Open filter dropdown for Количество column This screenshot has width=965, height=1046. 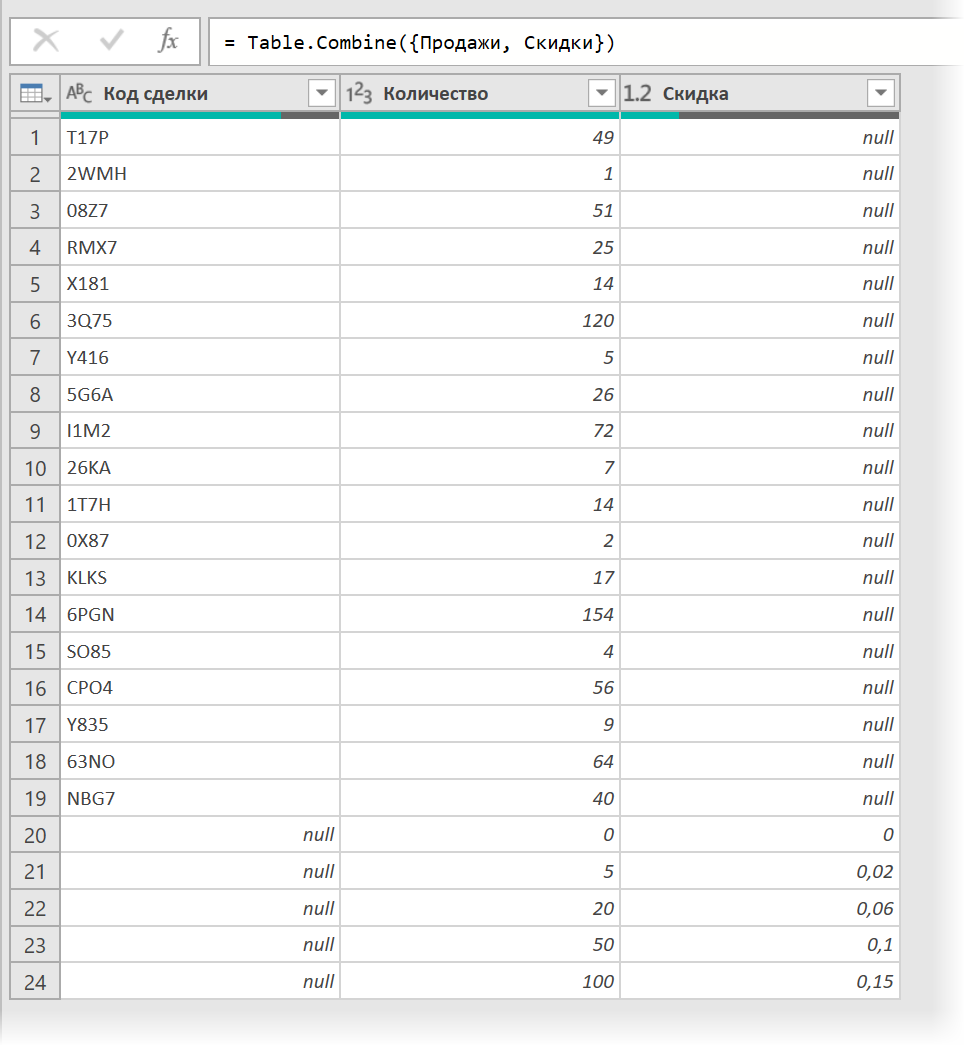coord(602,93)
